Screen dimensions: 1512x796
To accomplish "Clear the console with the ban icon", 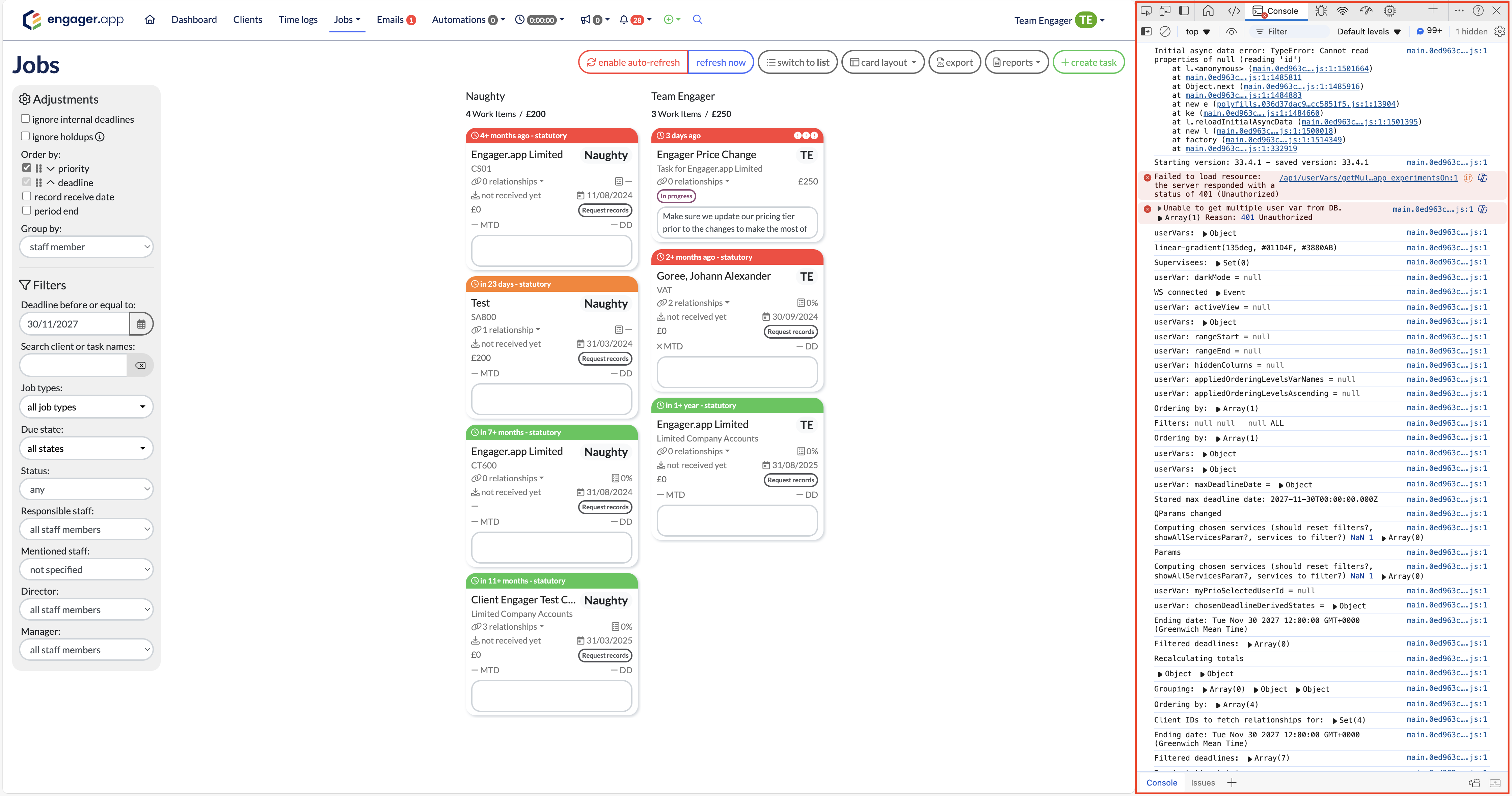I will click(x=1165, y=31).
